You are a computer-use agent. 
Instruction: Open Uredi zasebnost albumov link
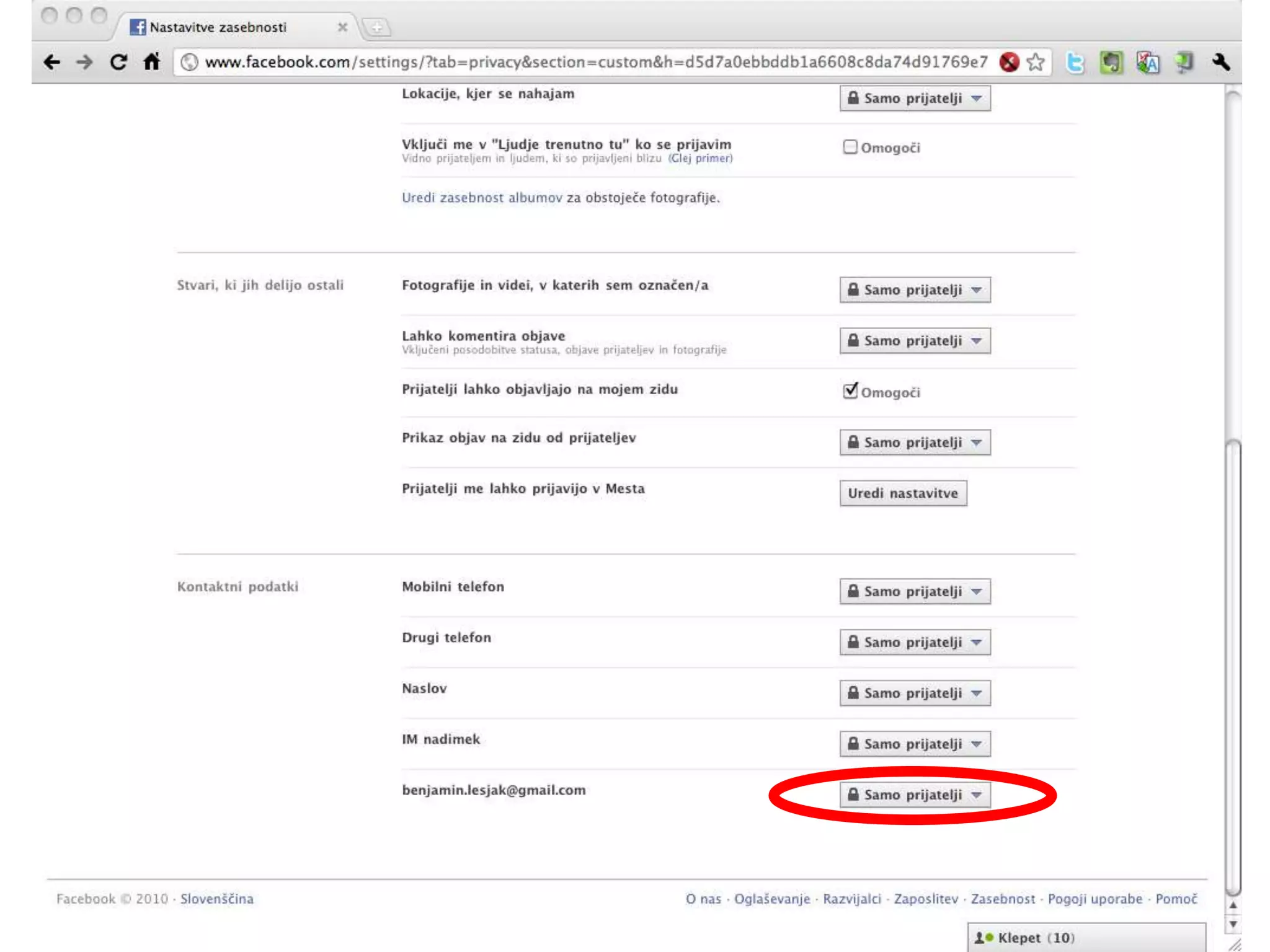pos(481,198)
